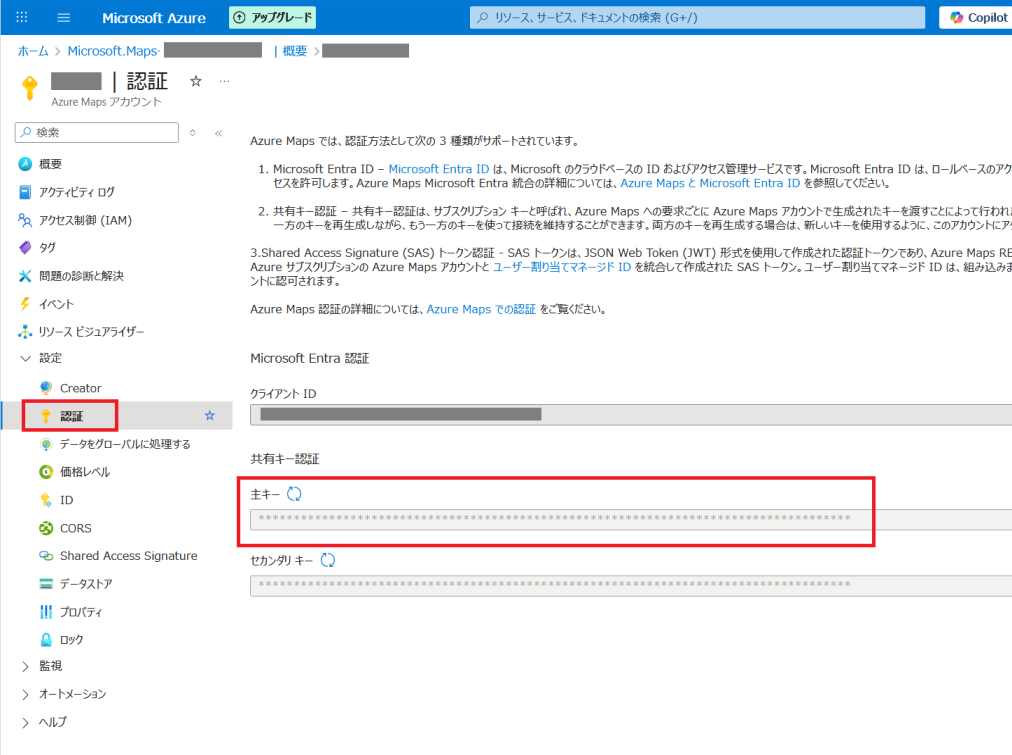Click the アクセス制御 people icon

tap(25, 220)
